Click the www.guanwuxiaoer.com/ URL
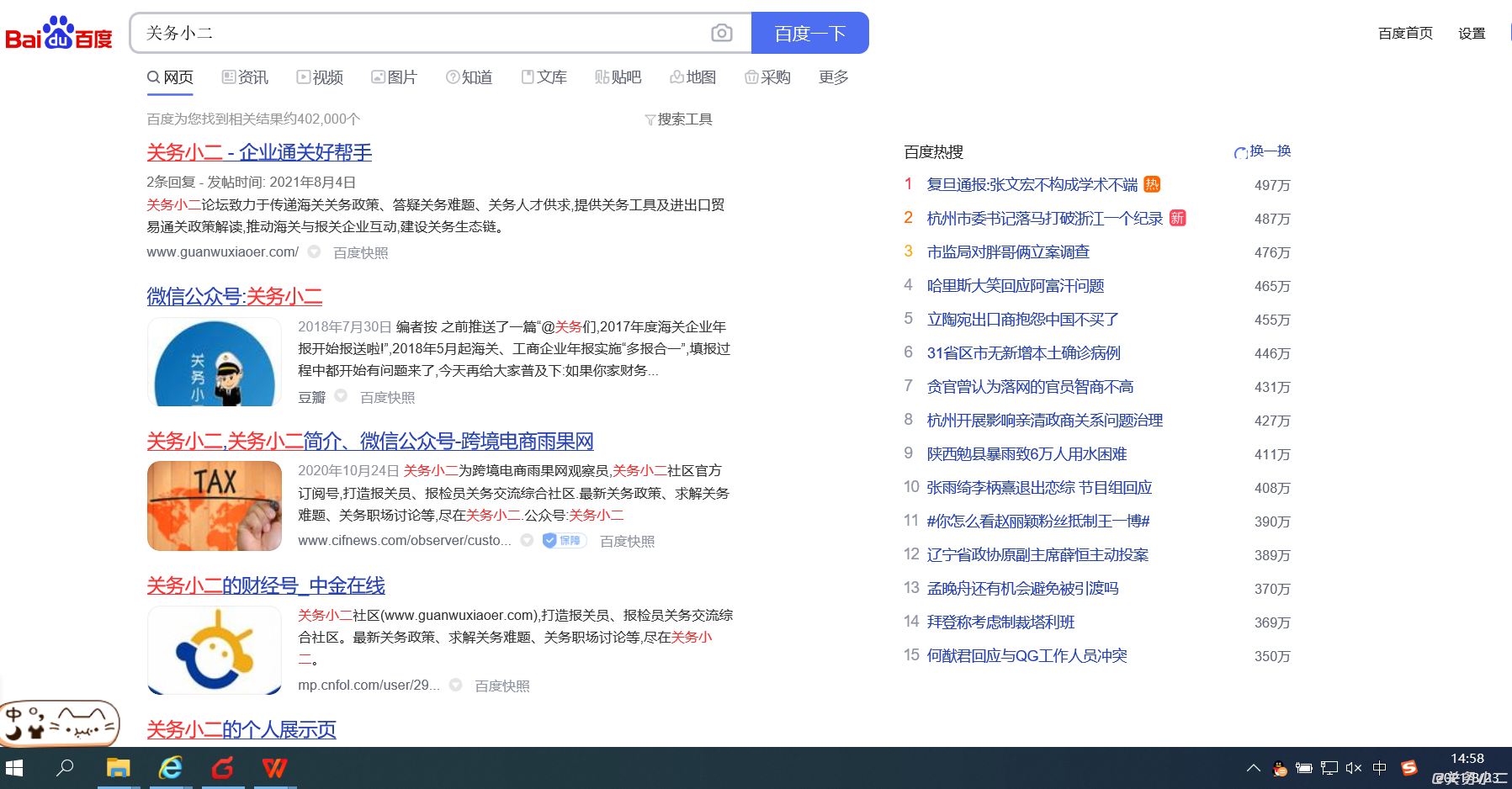Image resolution: width=1512 pixels, height=789 pixels. [x=222, y=252]
